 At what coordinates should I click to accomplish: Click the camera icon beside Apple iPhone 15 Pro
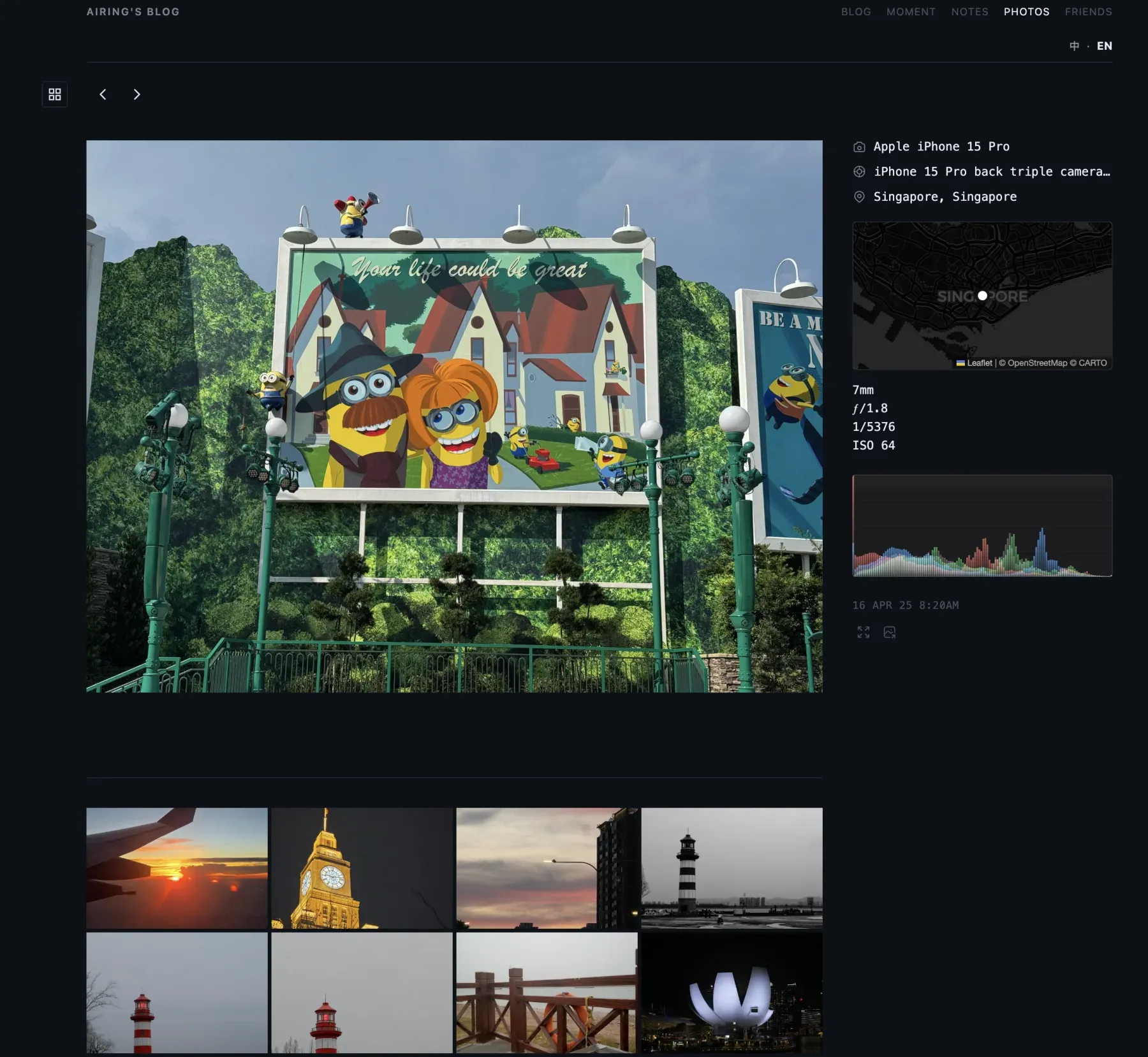(859, 147)
